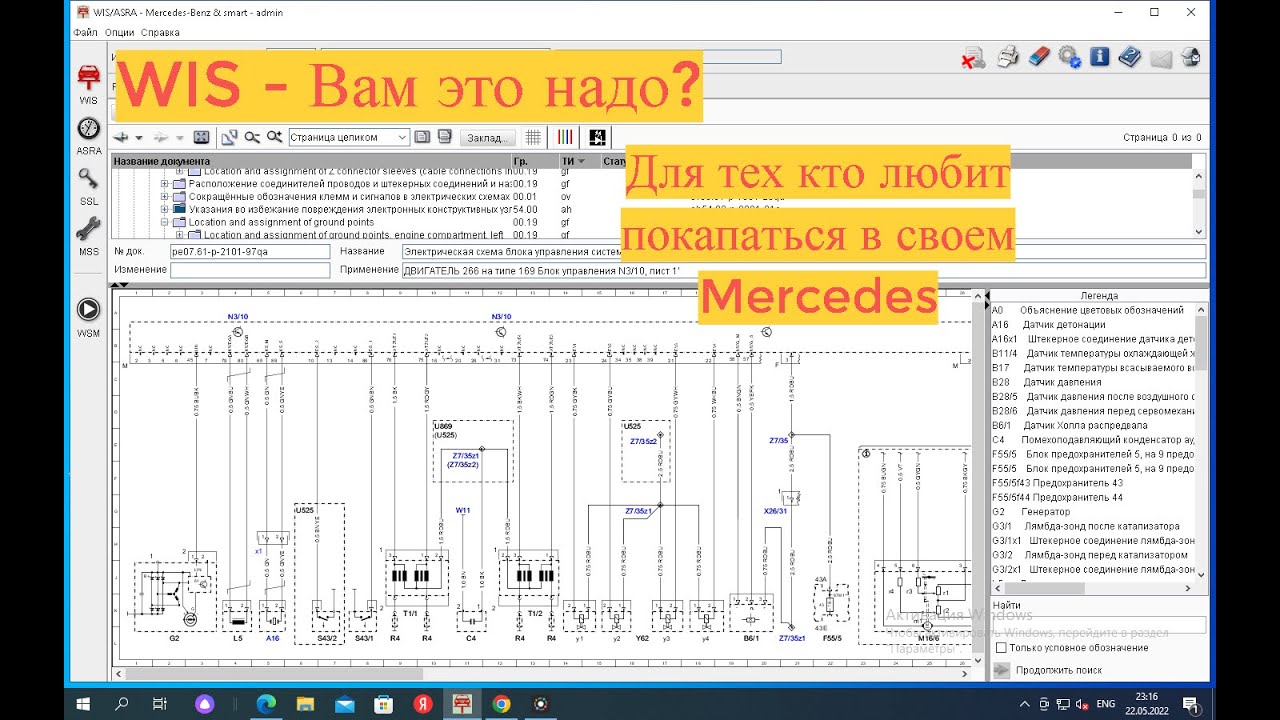Open Google Chrome from taskbar
Screen dimensions: 1280x720
point(502,704)
